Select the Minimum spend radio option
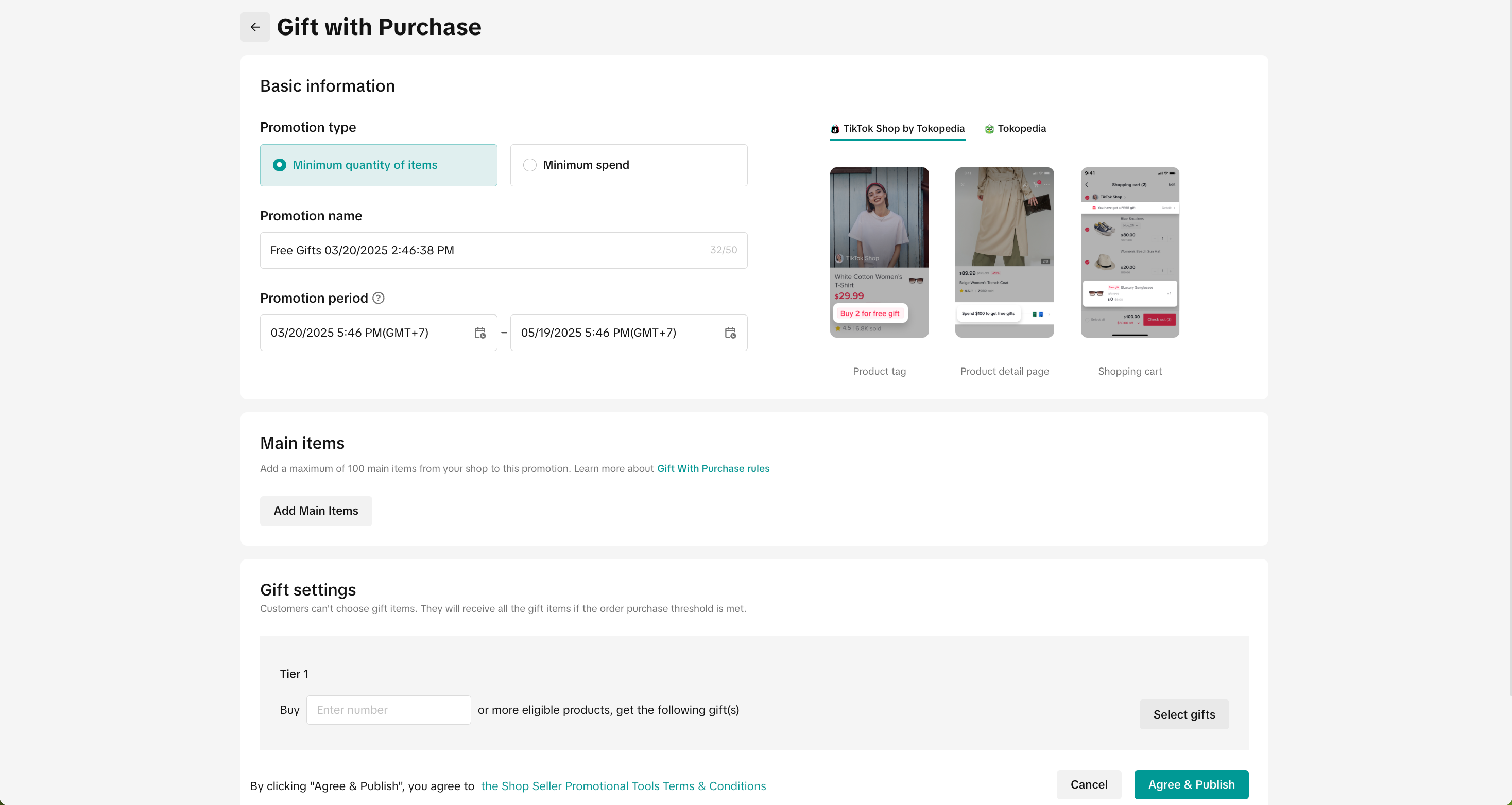This screenshot has height=805, width=1512. click(x=529, y=165)
